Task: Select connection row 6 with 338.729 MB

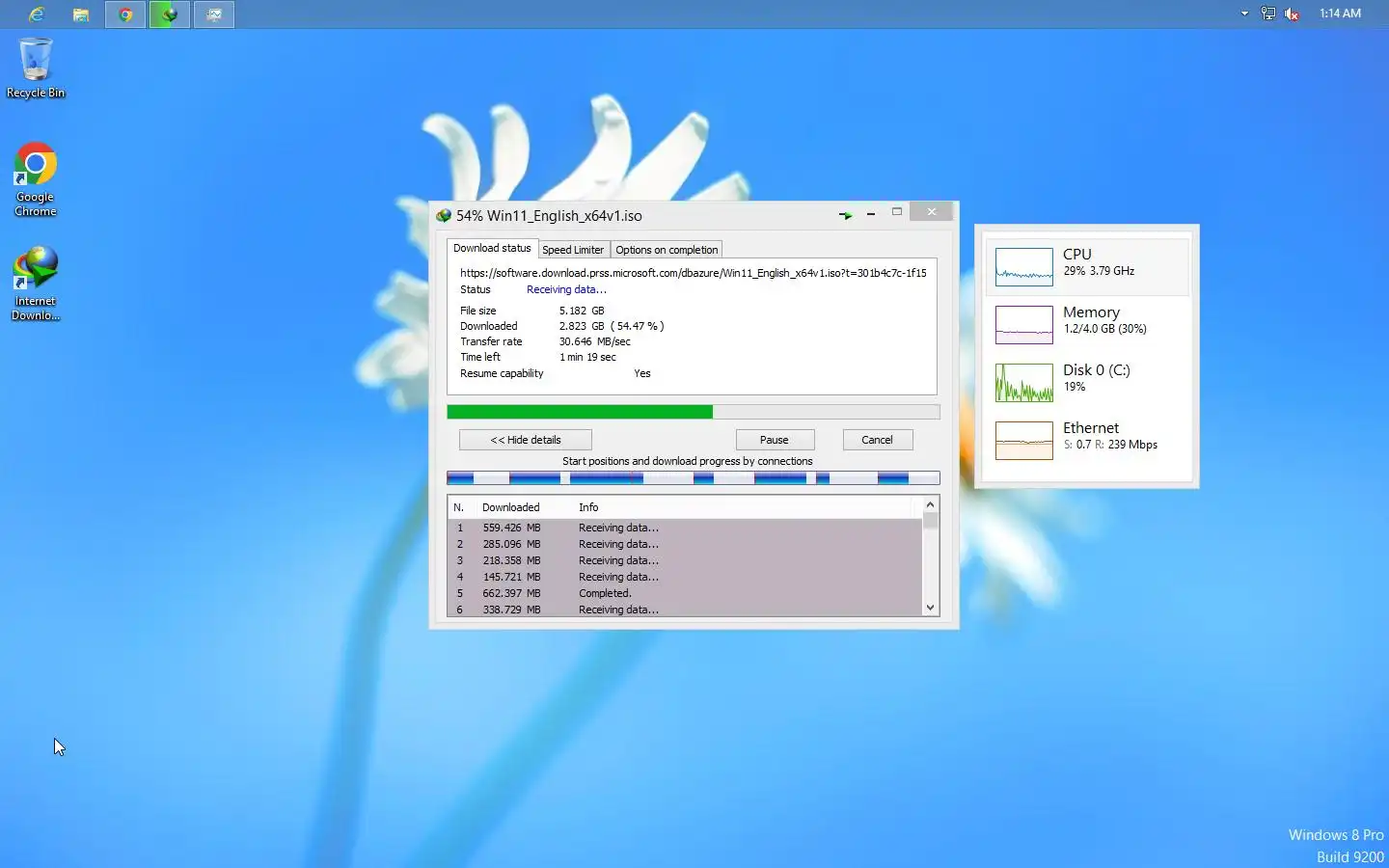Action: tap(685, 609)
